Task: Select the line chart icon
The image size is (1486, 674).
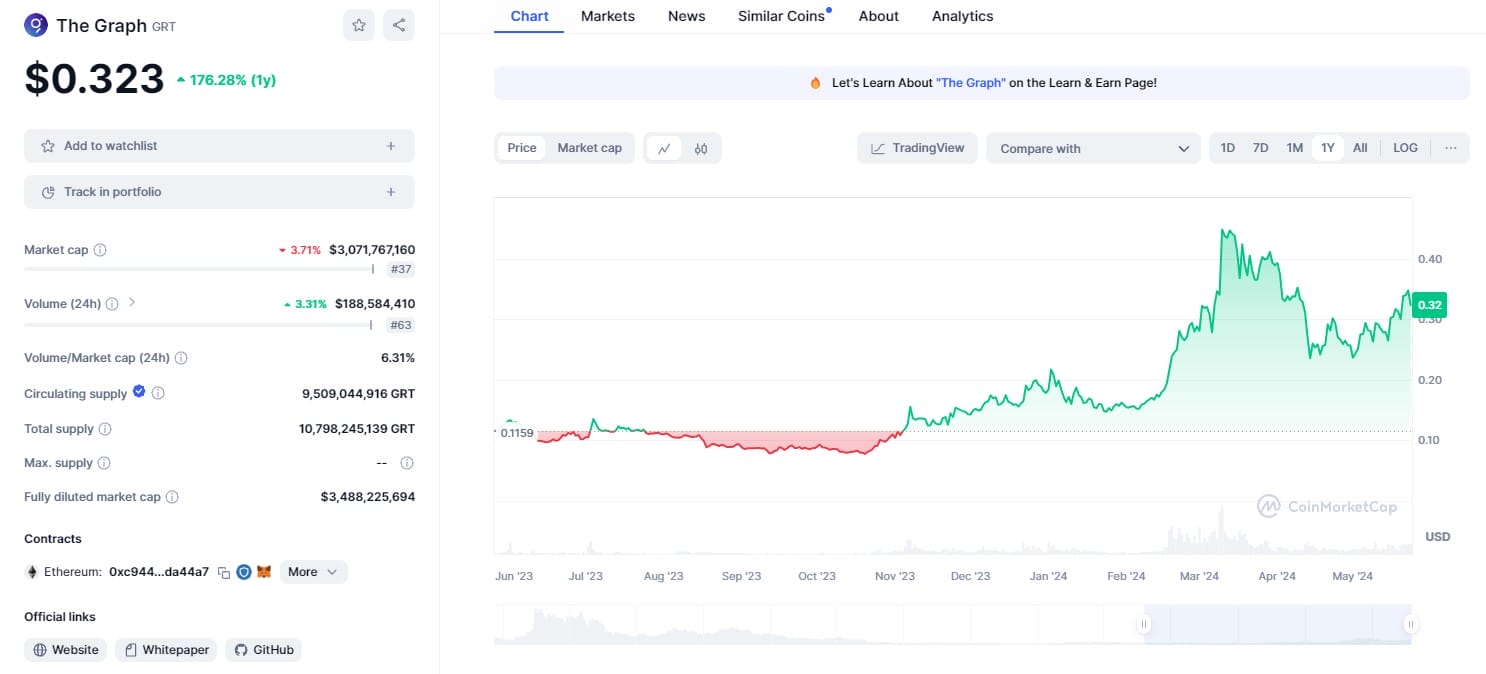Action: (664, 148)
